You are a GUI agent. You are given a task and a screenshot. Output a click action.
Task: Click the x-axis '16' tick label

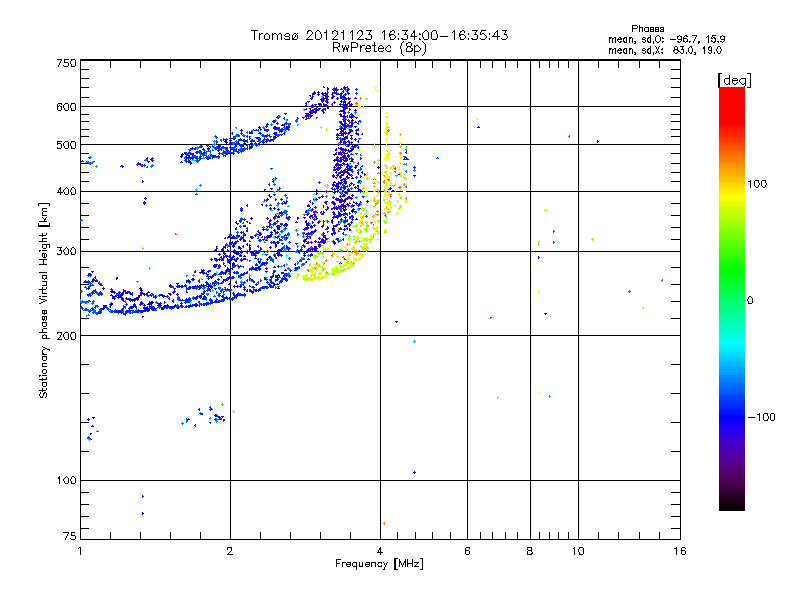pyautogui.click(x=680, y=551)
